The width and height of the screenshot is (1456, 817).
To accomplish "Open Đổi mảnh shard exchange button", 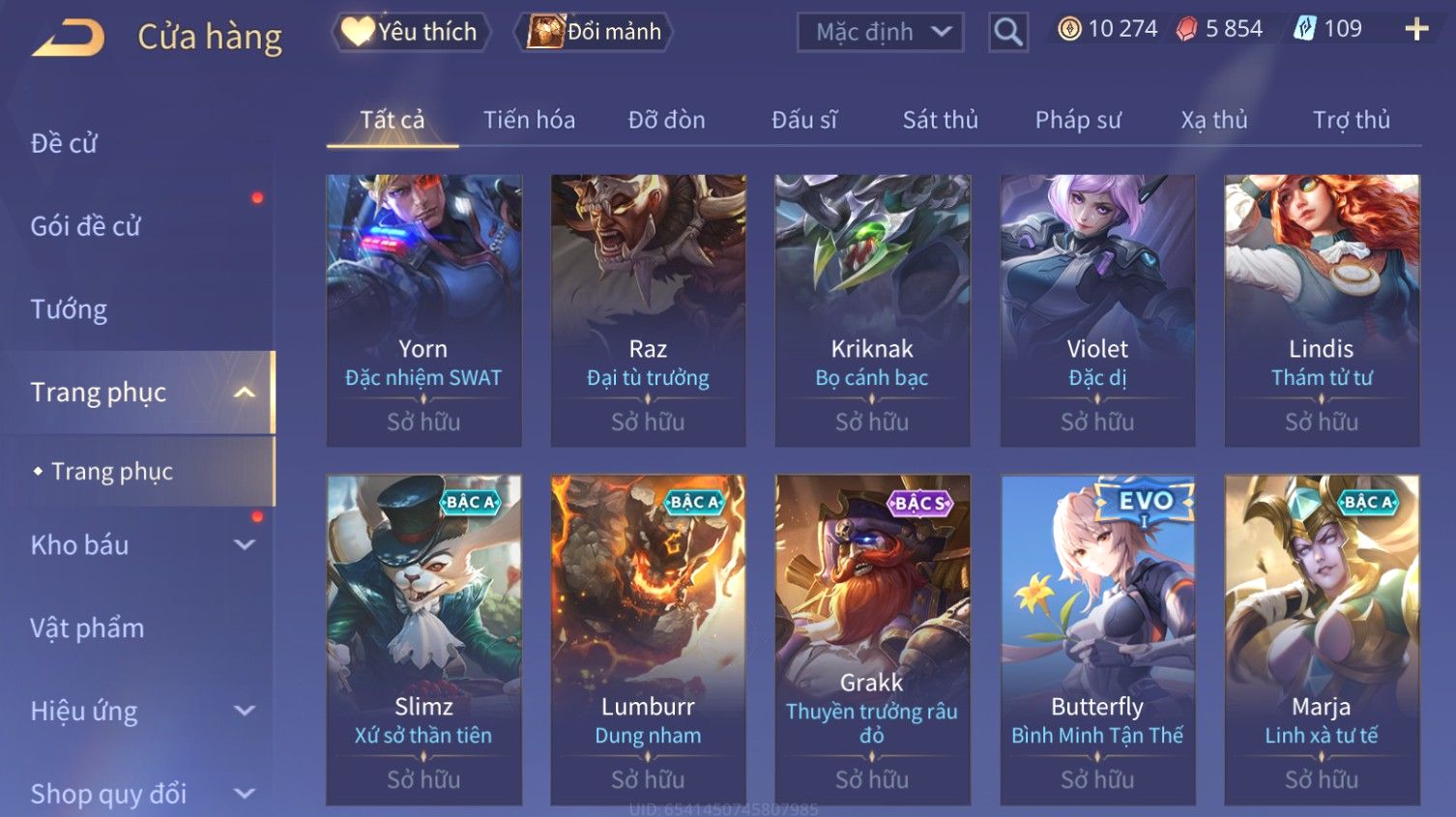I will point(595,32).
